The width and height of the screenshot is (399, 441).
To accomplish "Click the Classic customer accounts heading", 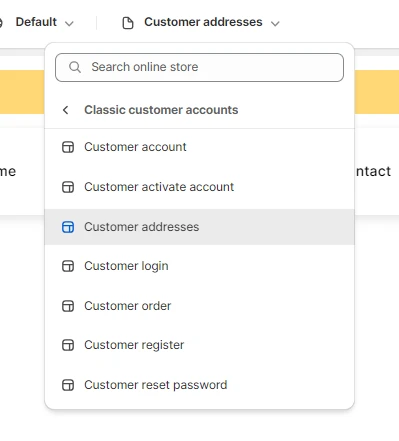I will [x=161, y=110].
